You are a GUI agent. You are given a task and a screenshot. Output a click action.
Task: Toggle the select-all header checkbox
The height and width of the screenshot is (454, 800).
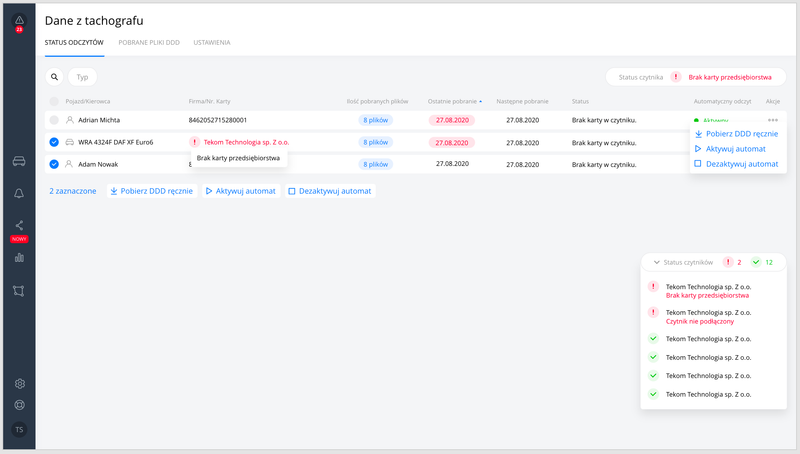coord(54,101)
